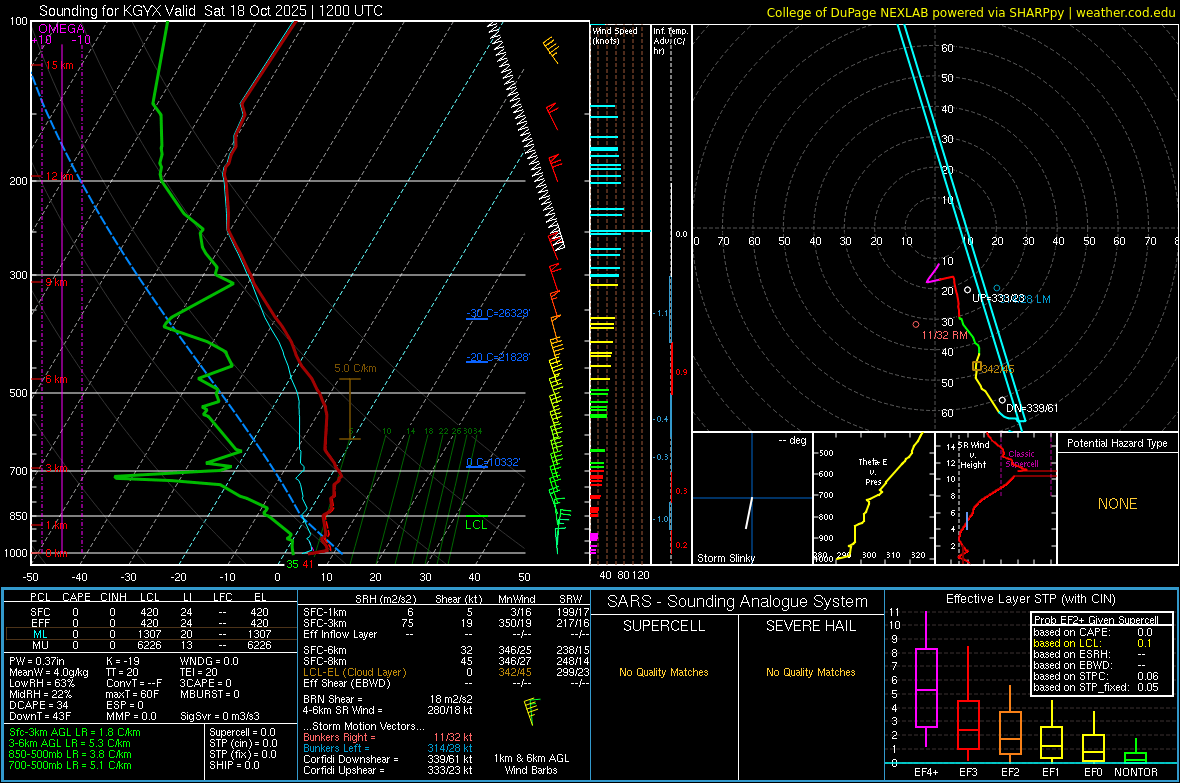
Task: Click the PW = 0.37in value
Action: coord(37,661)
